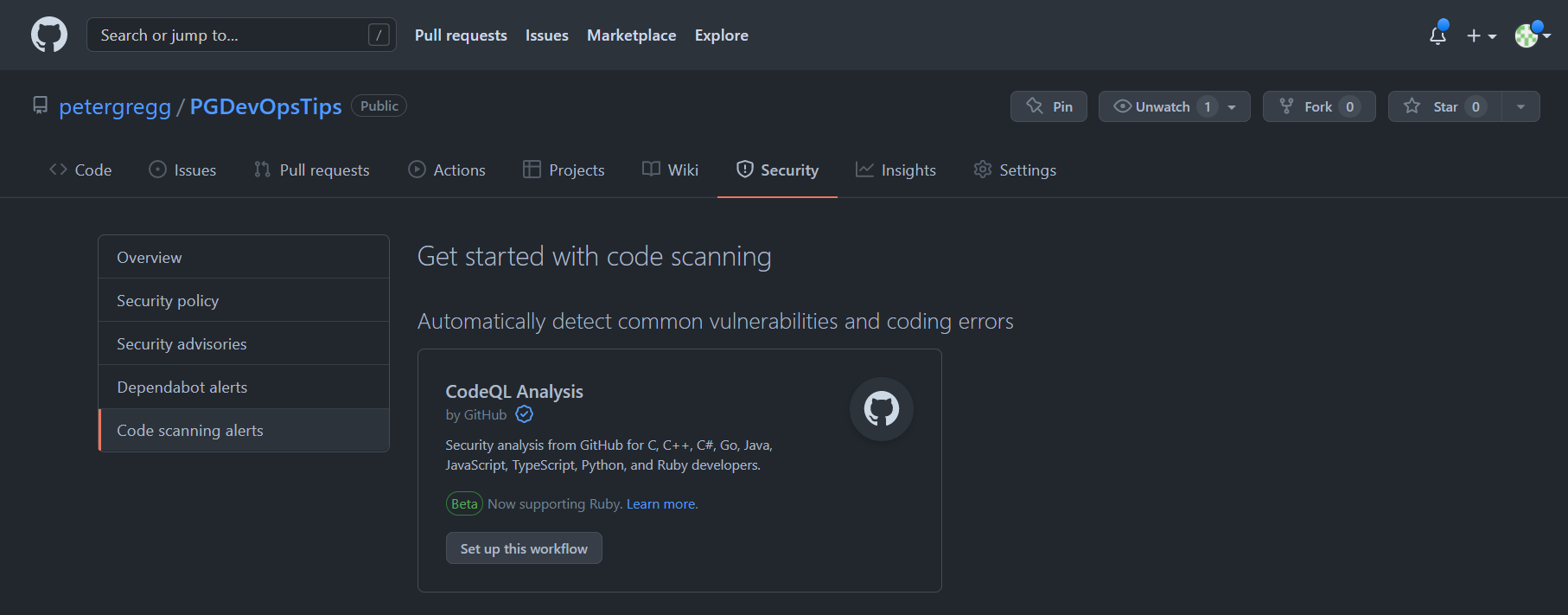This screenshot has height=615, width=1568.
Task: Go to Pull requests in top navigation
Action: tap(461, 35)
